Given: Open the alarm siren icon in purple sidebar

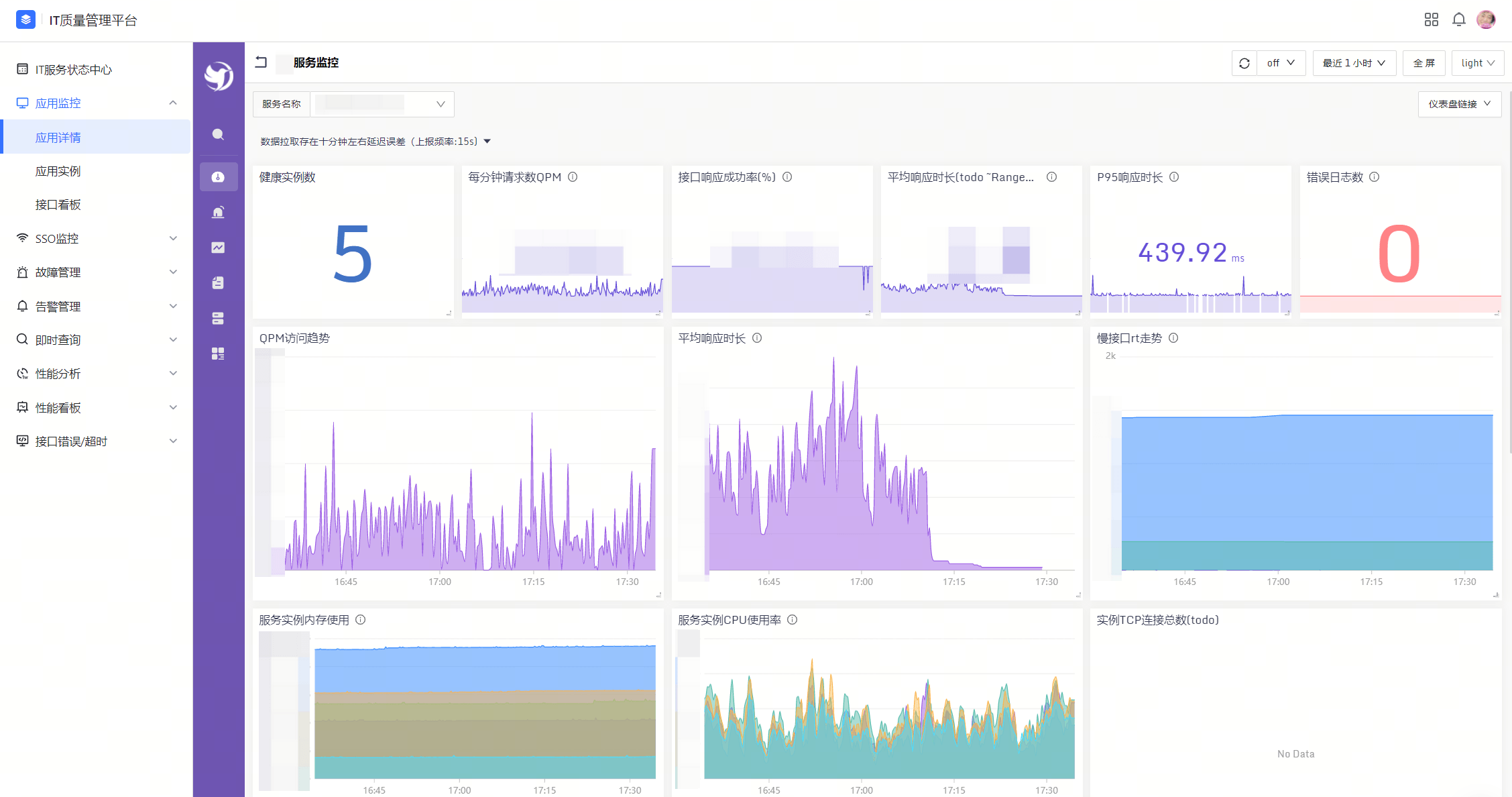Looking at the screenshot, I should 218,212.
